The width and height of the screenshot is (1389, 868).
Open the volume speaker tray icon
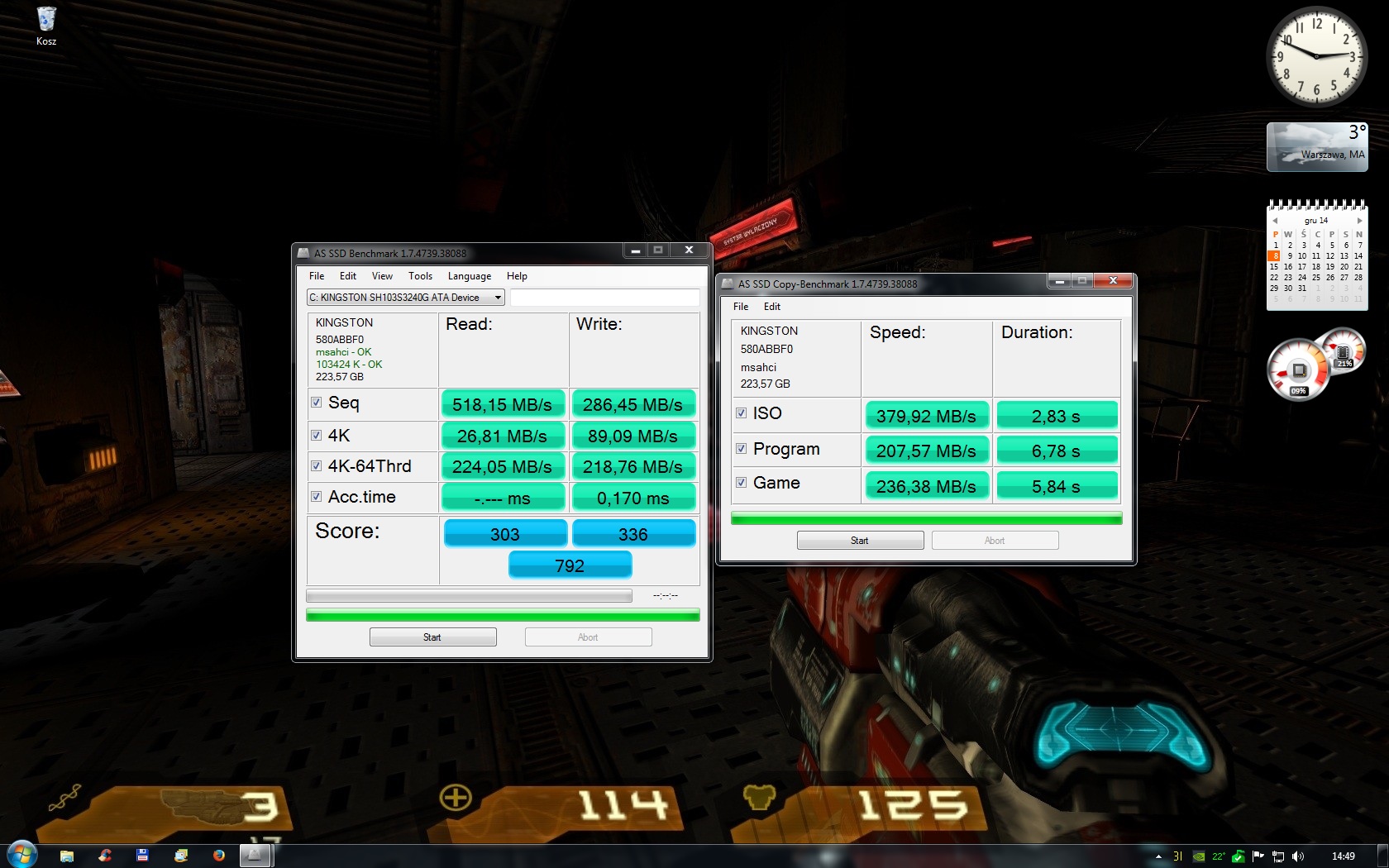pos(1298,856)
